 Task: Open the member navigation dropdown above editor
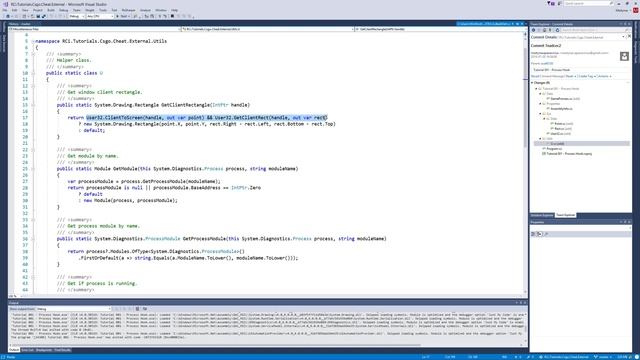point(442,29)
